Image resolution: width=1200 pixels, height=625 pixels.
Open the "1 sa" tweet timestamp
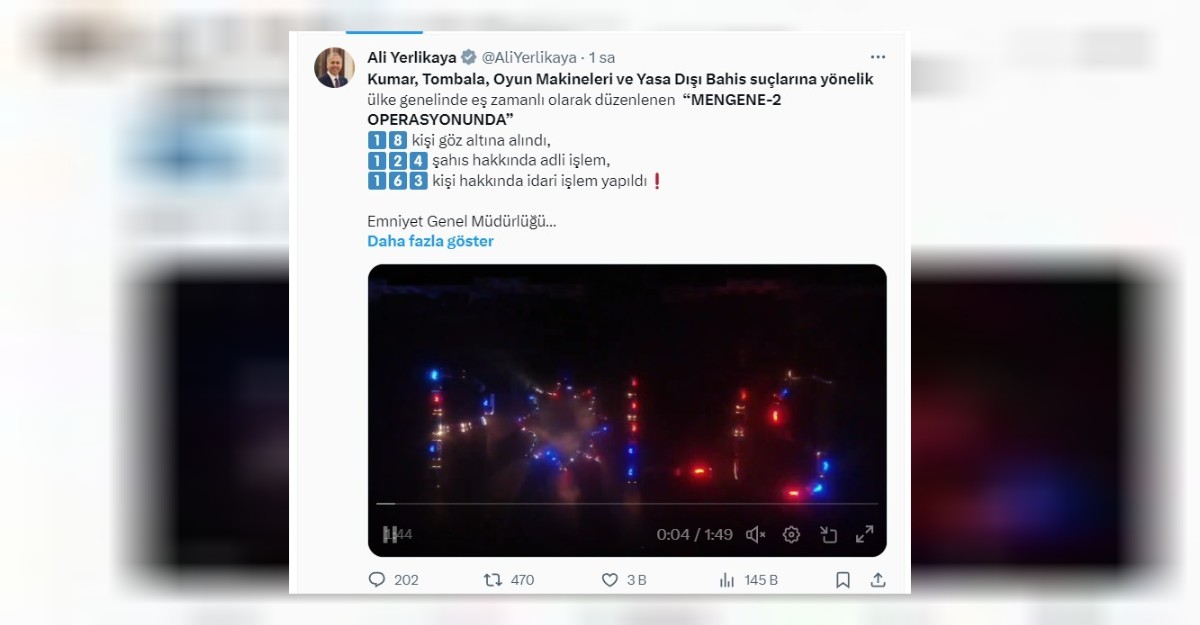(x=602, y=58)
